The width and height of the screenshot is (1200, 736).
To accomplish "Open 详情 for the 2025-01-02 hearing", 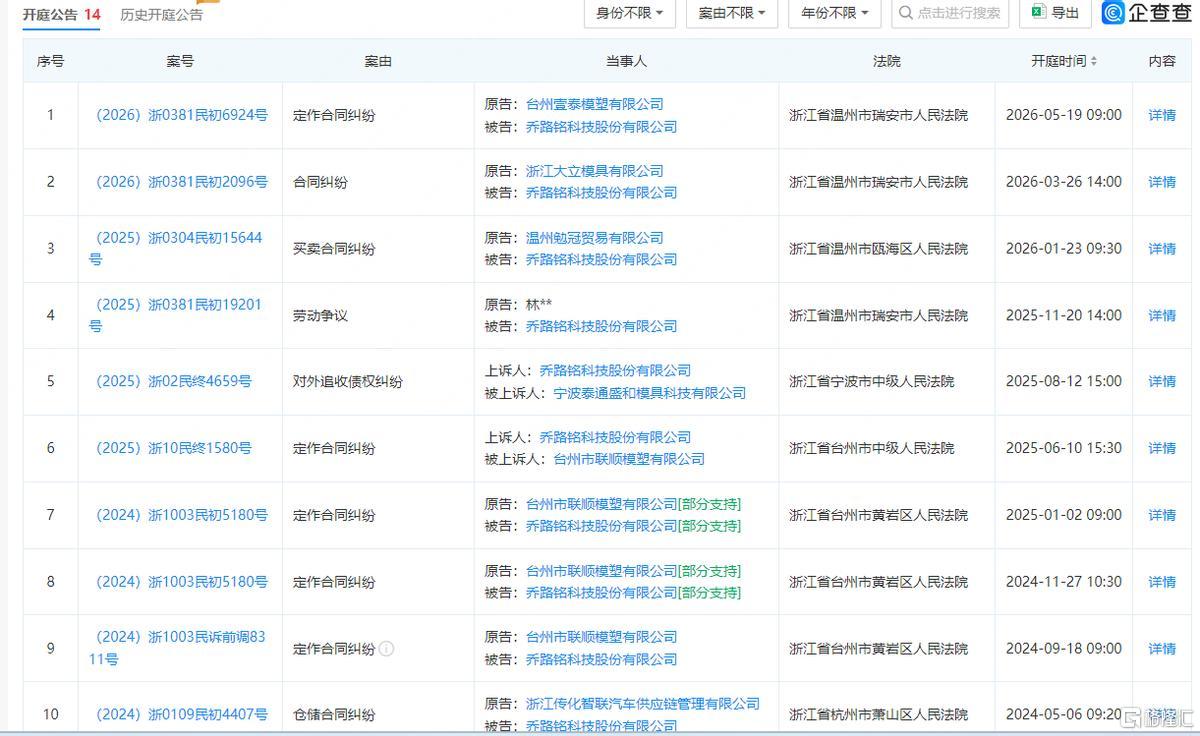I will tap(1162, 515).
